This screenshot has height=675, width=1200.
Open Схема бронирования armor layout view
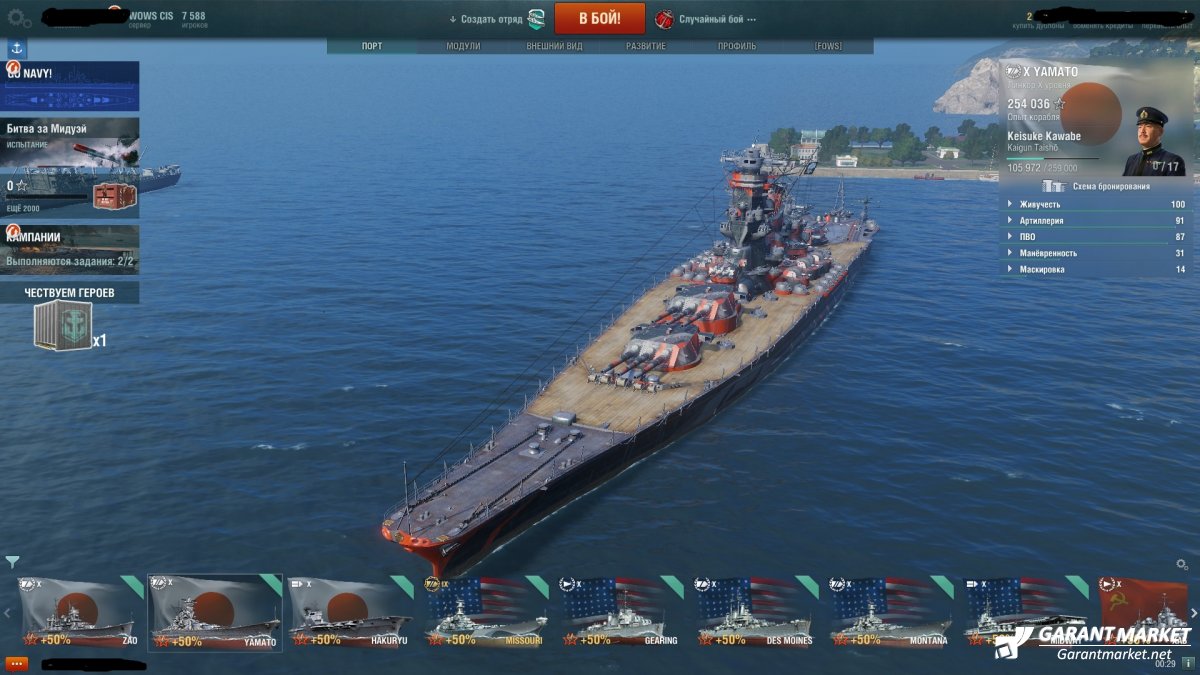(x=1096, y=186)
